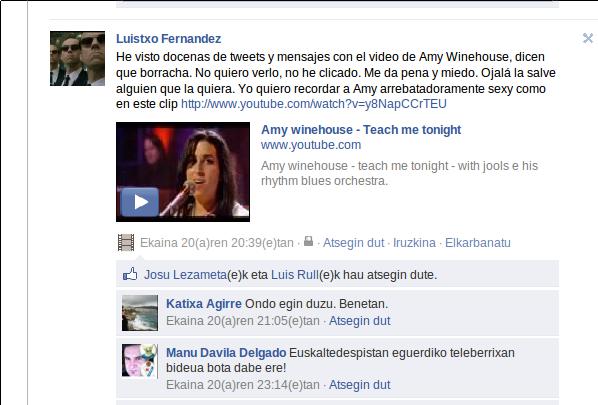598x405 pixels.
Task: Click the lock privacy icon
Action: click(x=308, y=241)
